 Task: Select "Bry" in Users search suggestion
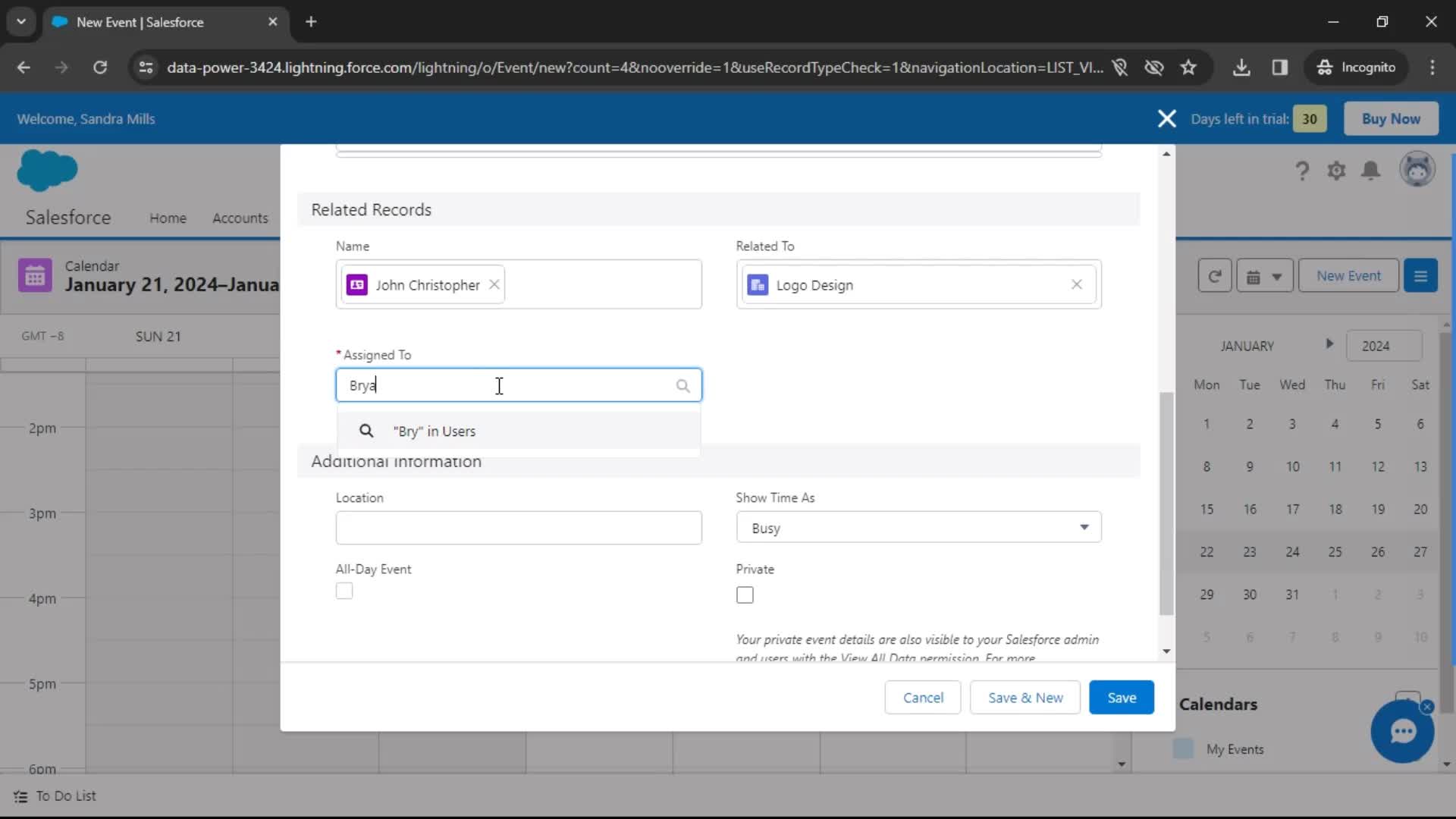[x=519, y=431]
